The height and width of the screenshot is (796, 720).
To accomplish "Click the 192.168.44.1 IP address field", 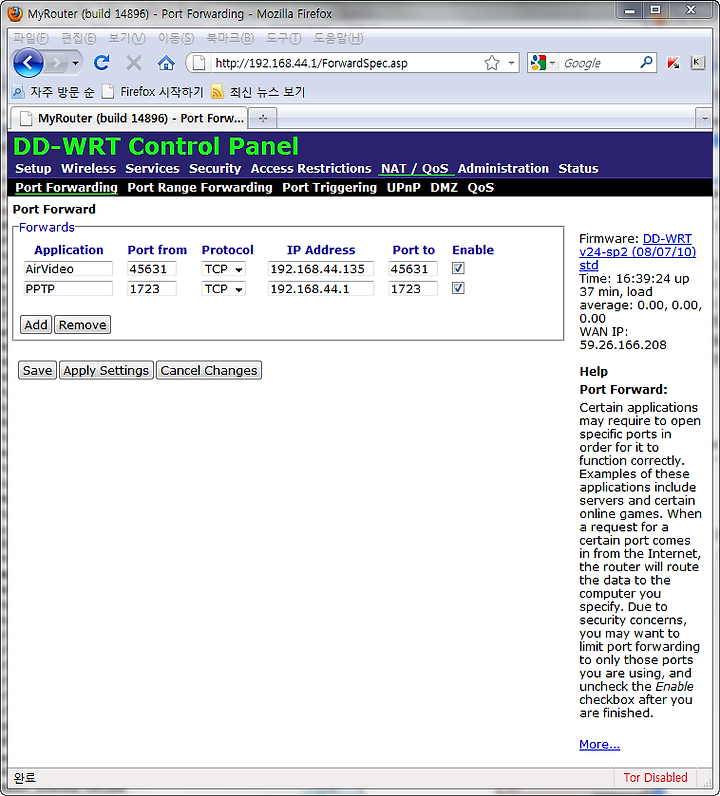I will (x=321, y=289).
